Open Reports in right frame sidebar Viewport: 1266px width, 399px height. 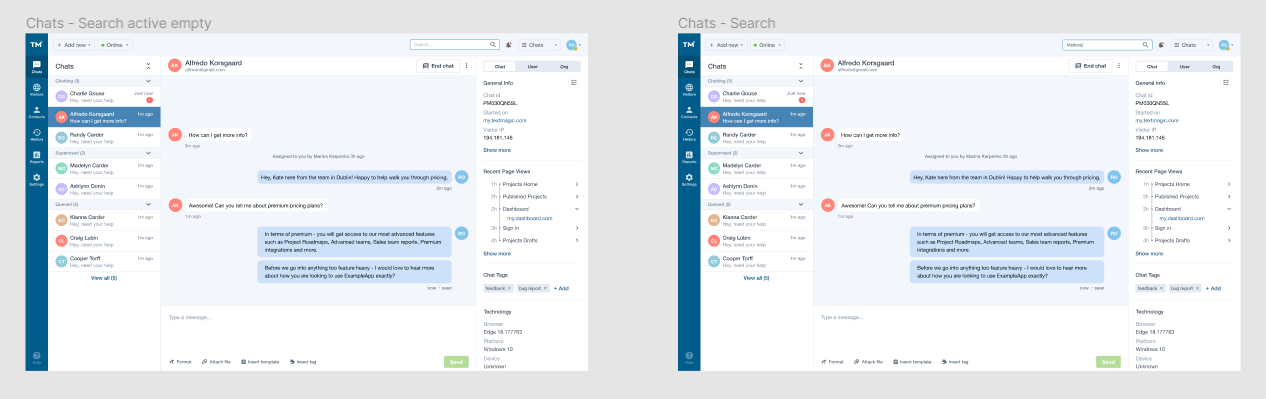click(x=688, y=157)
